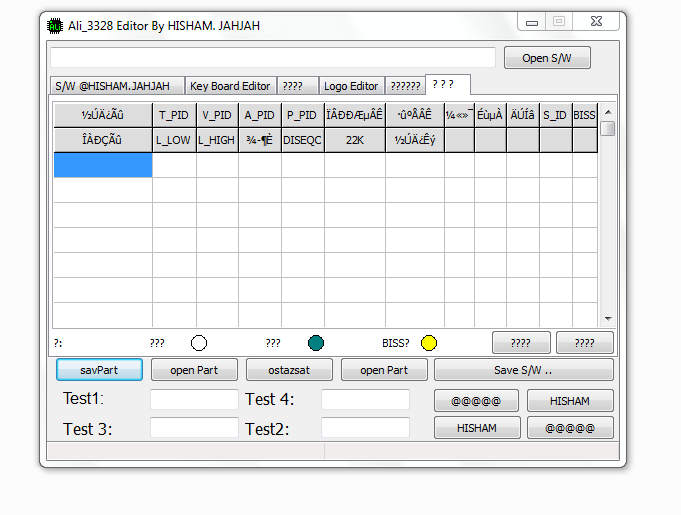Click the yellow BISS? circle indicator
The image size is (681, 515).
tap(429, 343)
